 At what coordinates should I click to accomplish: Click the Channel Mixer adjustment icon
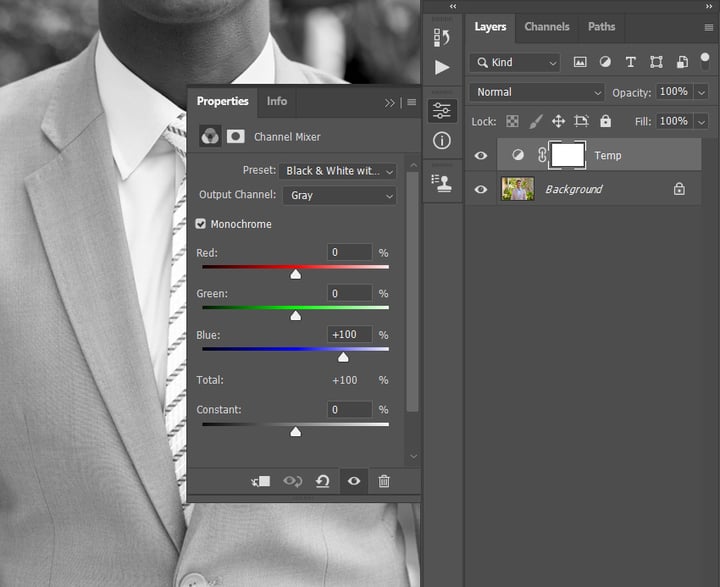[210, 136]
